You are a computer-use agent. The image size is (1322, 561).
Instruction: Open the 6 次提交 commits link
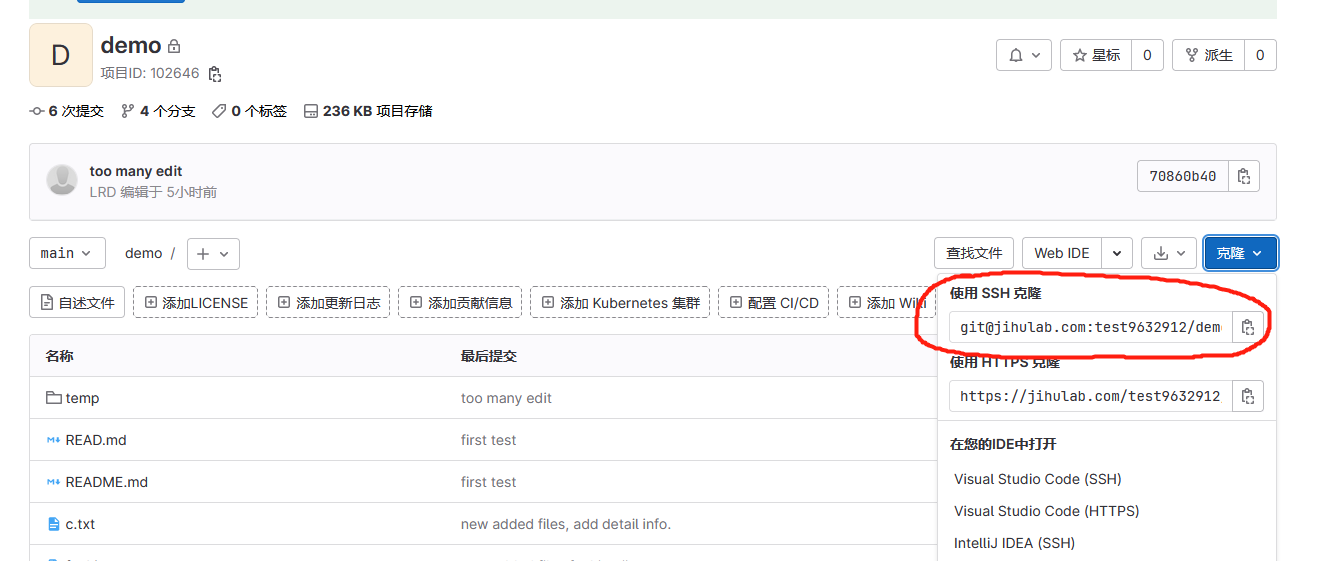67,111
